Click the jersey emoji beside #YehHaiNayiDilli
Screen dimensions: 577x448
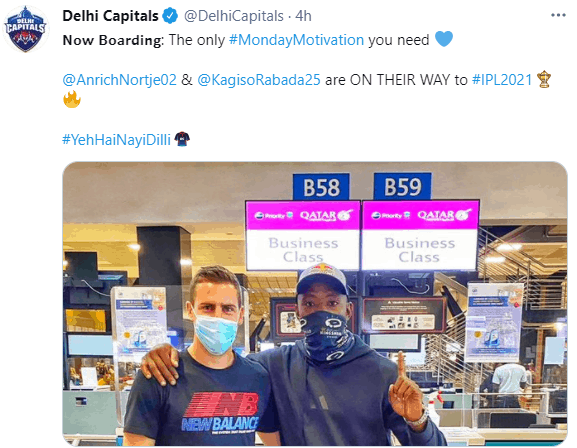pyautogui.click(x=182, y=139)
